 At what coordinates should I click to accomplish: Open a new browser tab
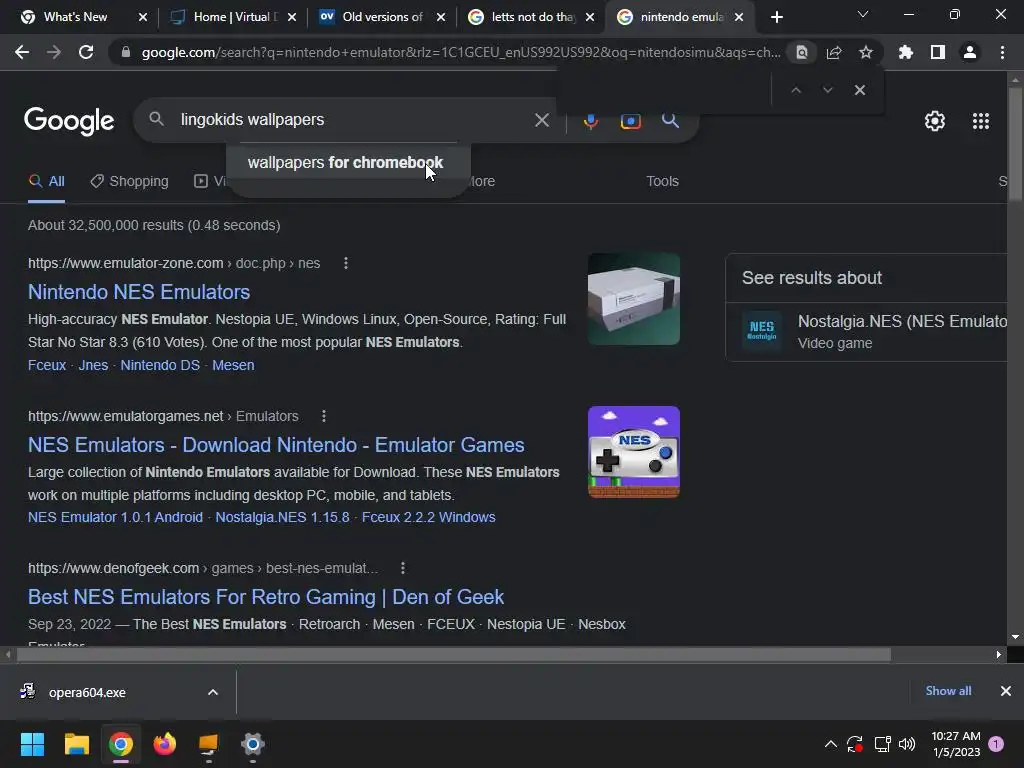click(776, 17)
